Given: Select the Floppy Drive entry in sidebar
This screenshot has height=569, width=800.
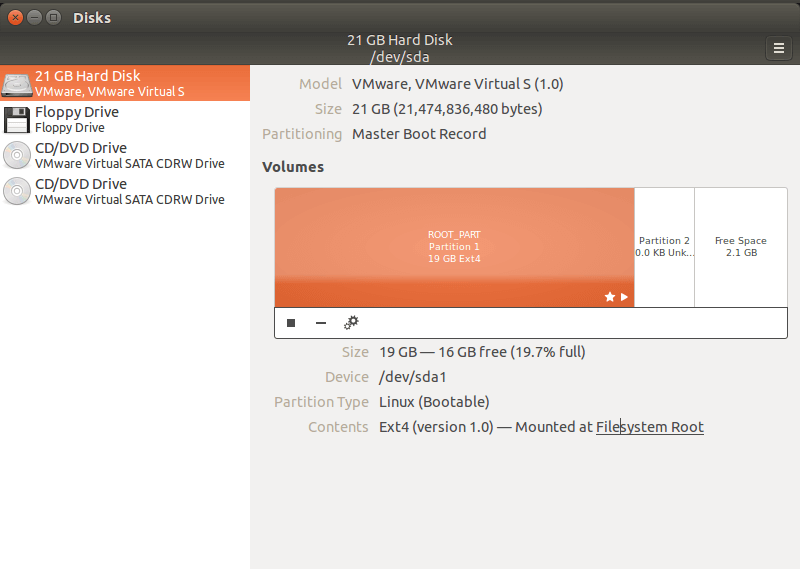Looking at the screenshot, I should coord(125,119).
